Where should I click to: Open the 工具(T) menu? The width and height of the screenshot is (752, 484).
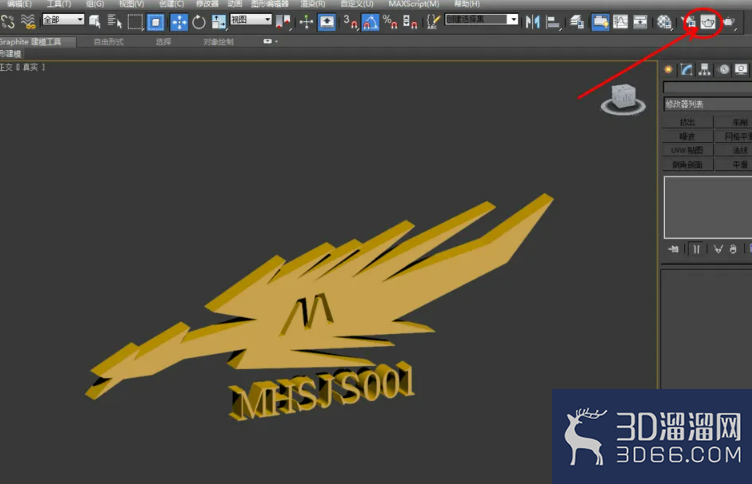tap(59, 4)
